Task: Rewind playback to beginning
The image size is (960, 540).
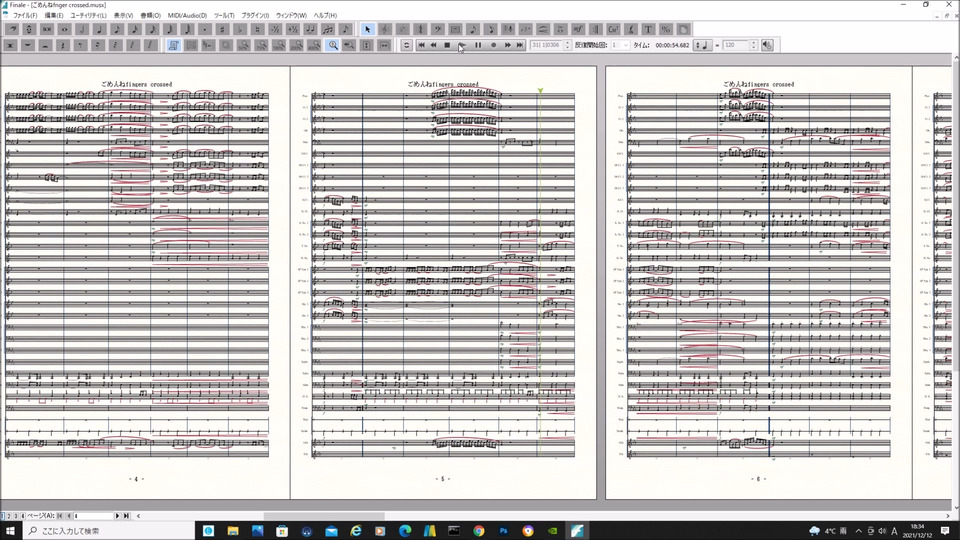Action: (x=421, y=45)
